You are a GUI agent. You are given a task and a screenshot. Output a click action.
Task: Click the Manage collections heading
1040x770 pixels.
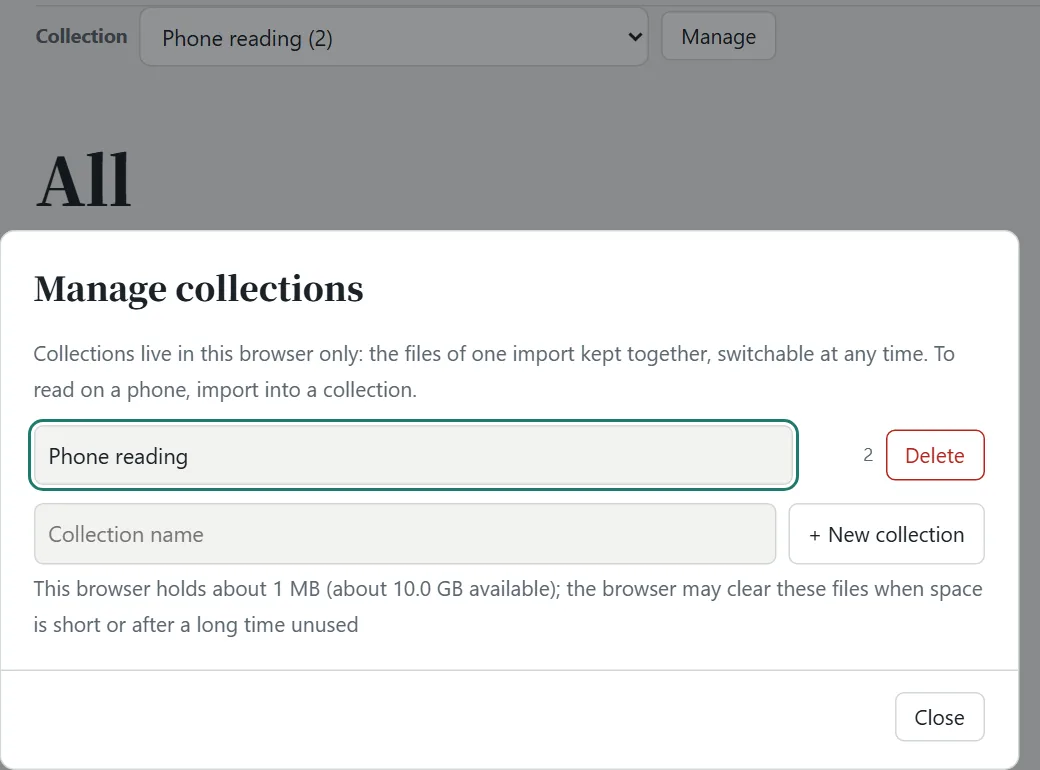pos(198,289)
